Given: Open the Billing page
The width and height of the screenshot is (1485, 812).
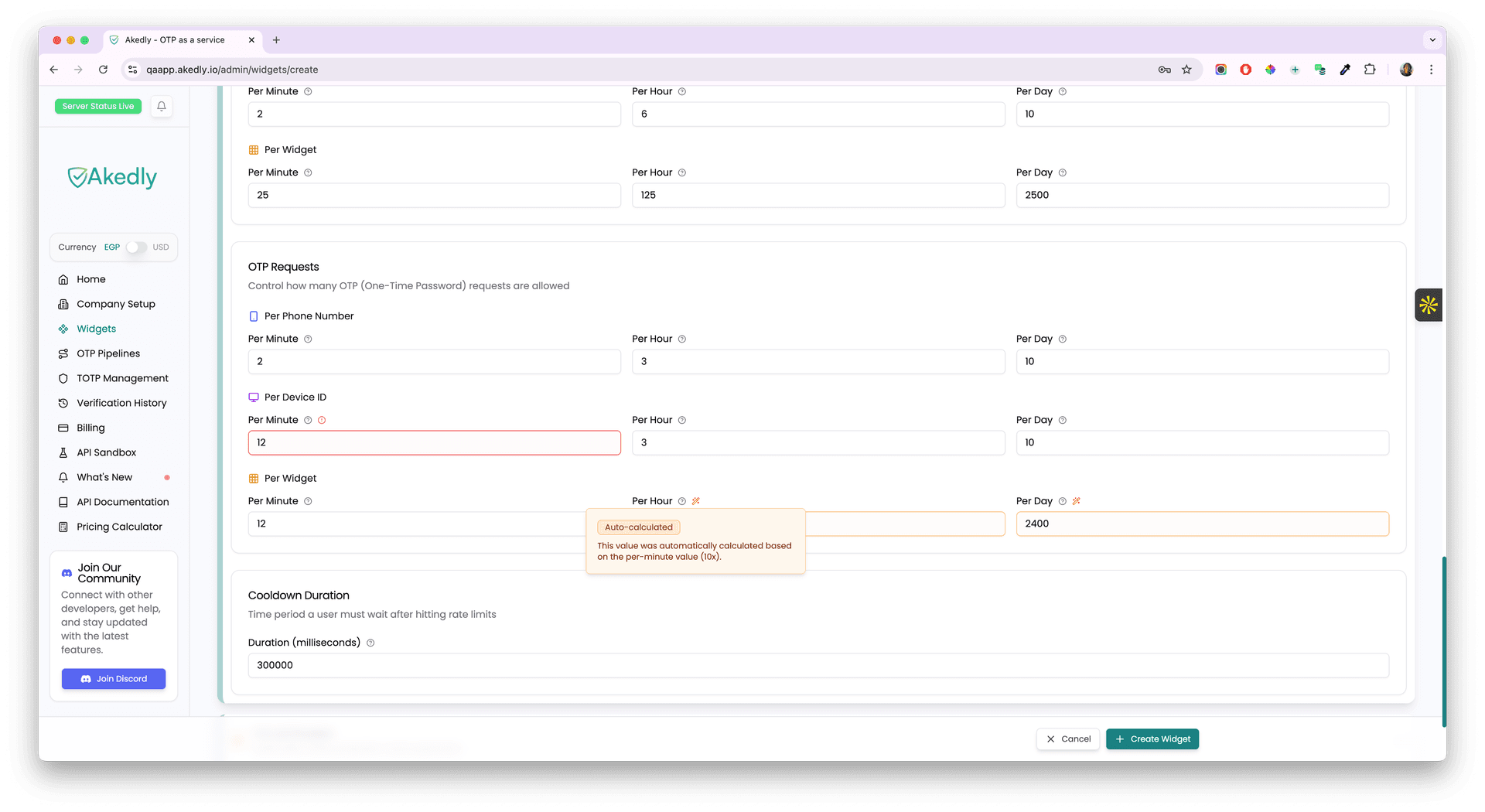Looking at the screenshot, I should [x=90, y=428].
